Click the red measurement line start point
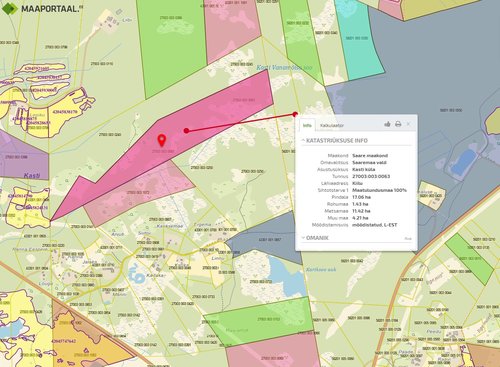The image size is (500, 367). click(186, 131)
